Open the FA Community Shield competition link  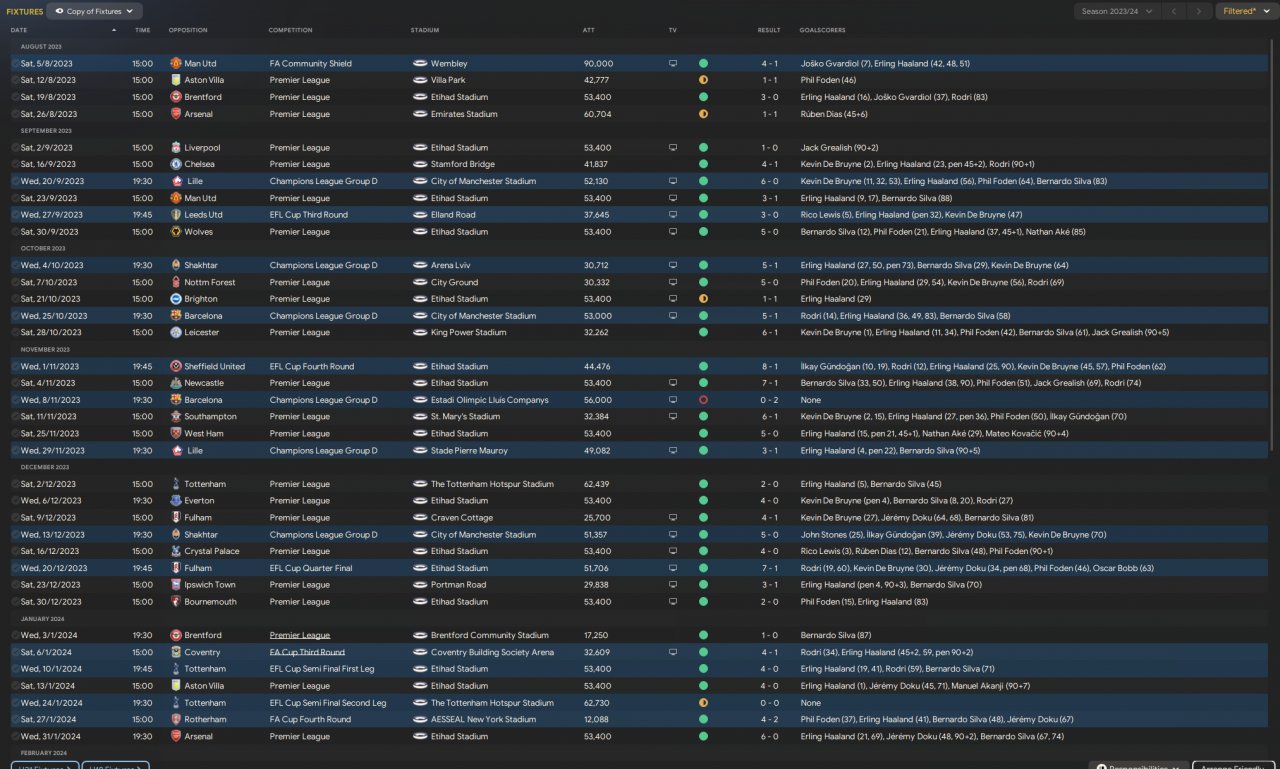coord(311,63)
